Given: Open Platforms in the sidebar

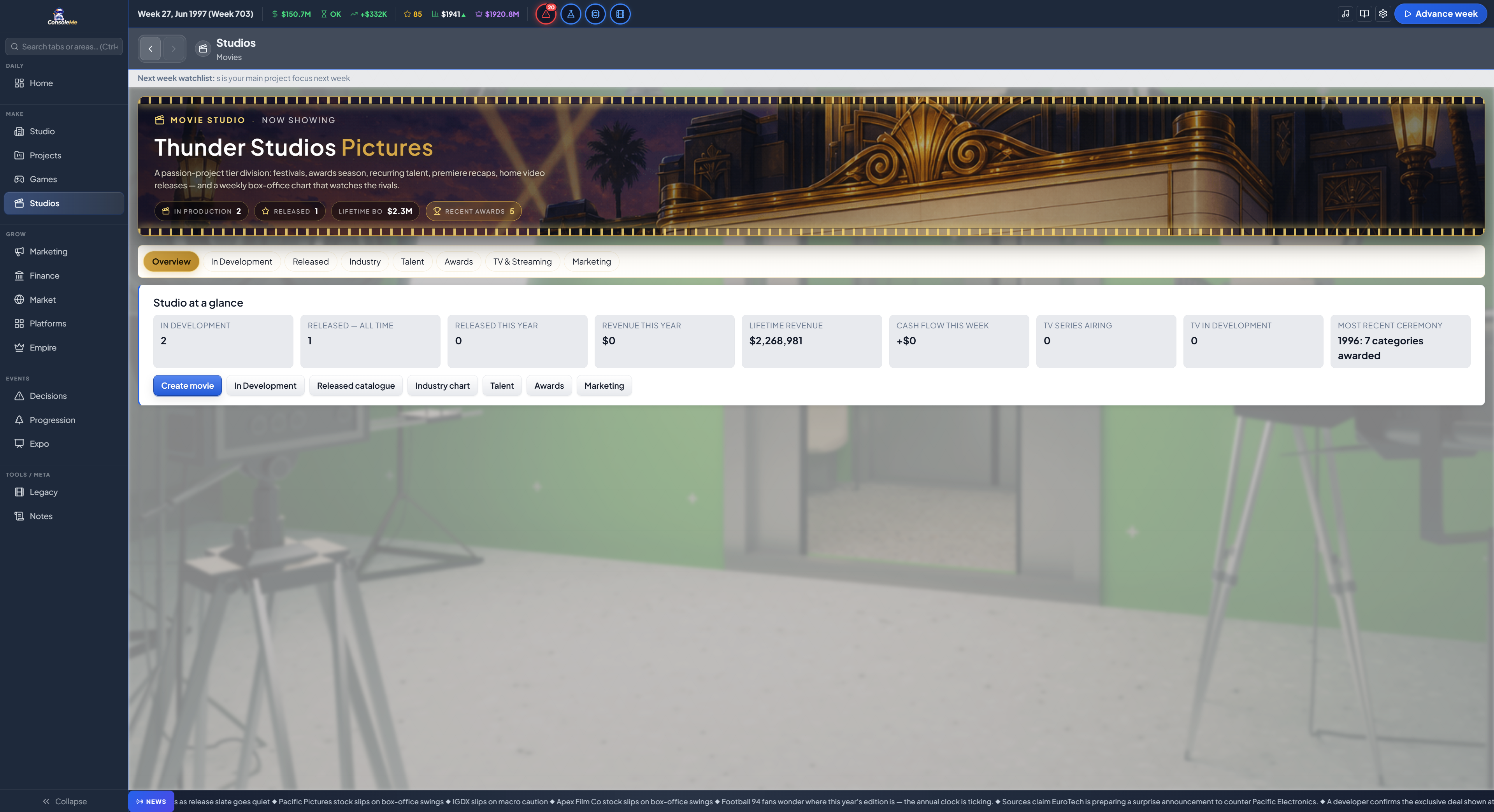Looking at the screenshot, I should 64,324.
